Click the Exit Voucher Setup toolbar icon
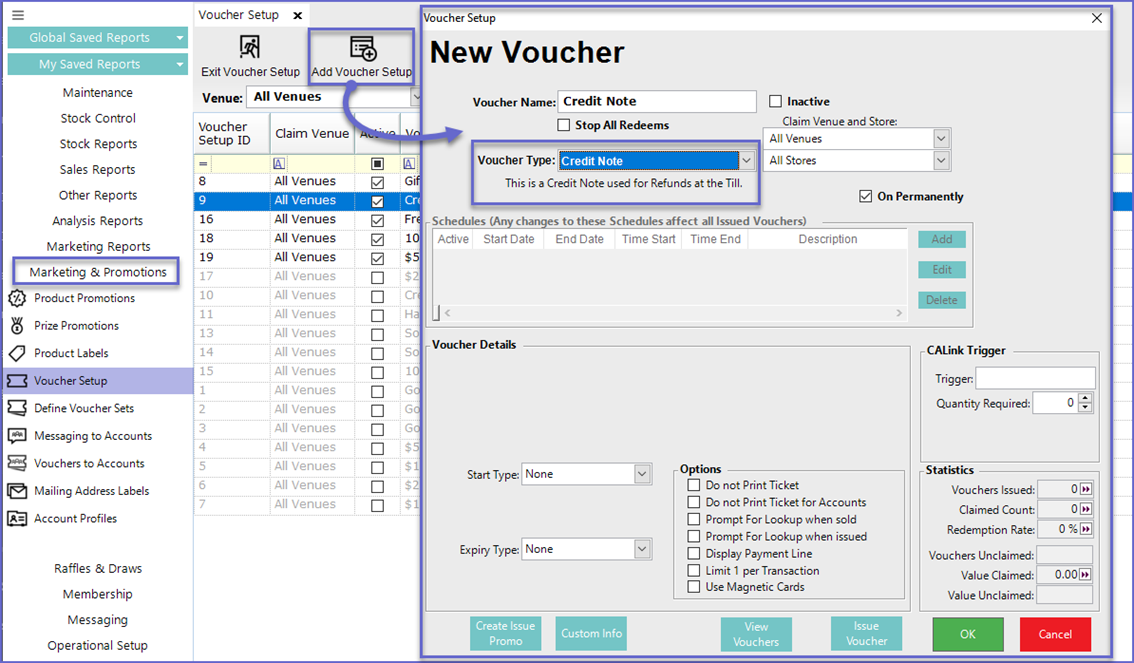 tap(250, 48)
